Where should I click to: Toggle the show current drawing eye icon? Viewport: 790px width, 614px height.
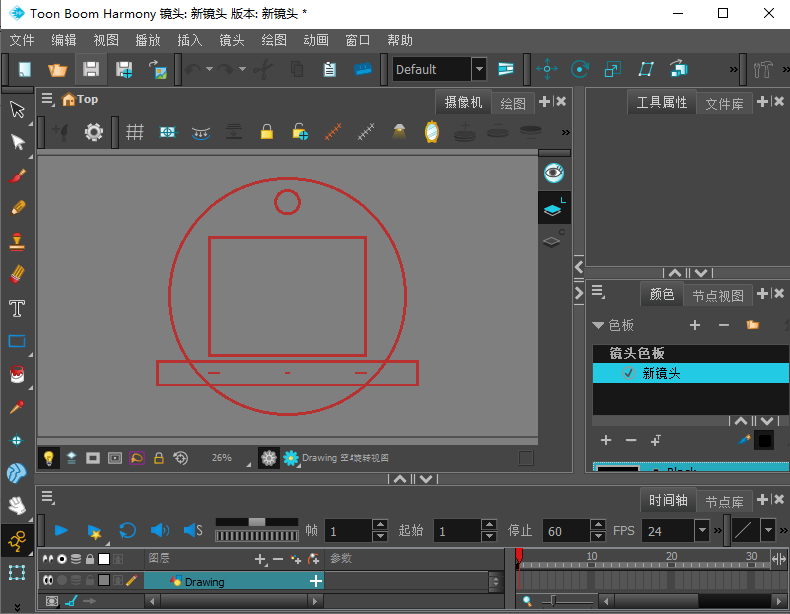coord(554,173)
